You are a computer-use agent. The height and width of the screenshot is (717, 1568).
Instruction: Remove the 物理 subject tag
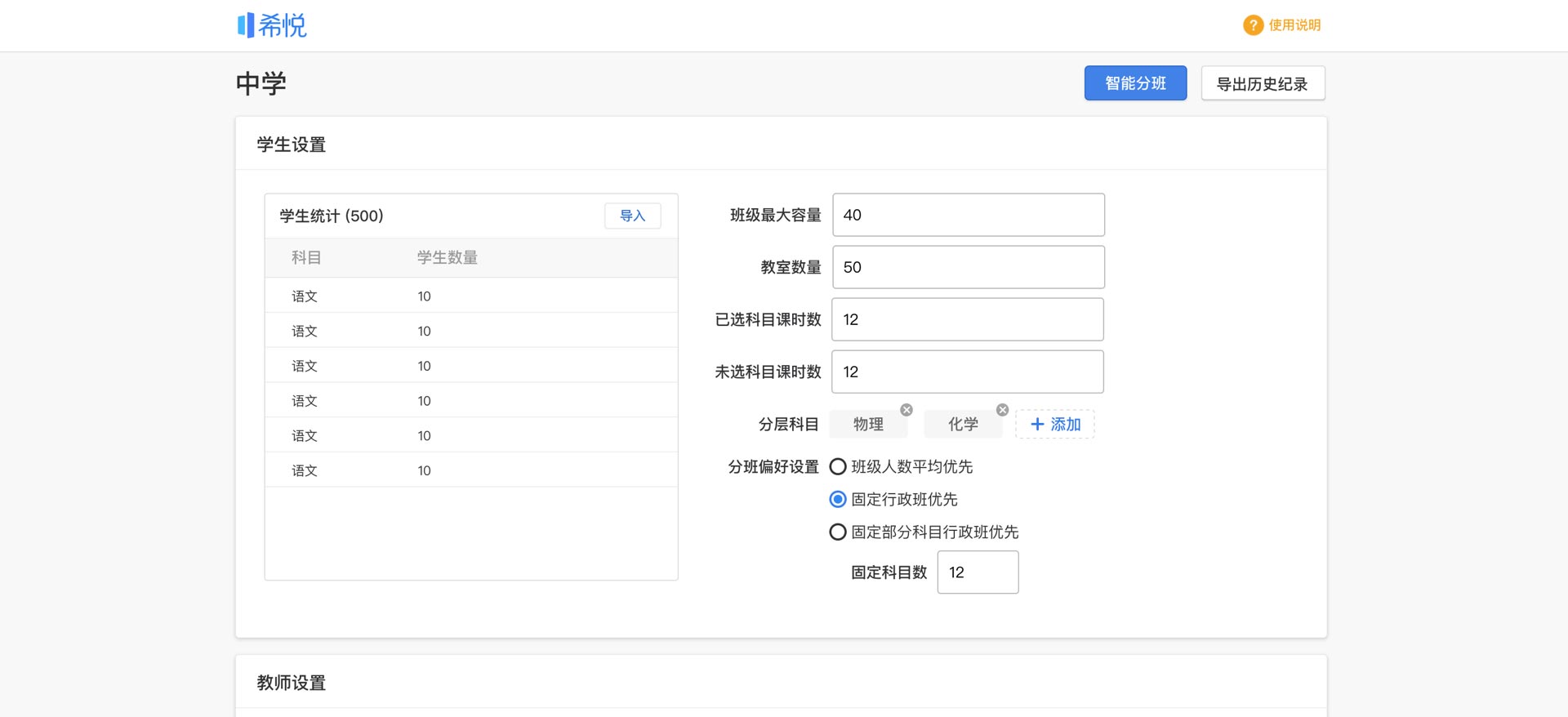click(906, 410)
